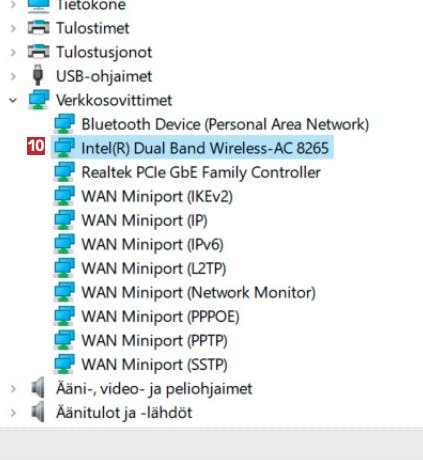Image resolution: width=423 pixels, height=460 pixels.
Task: Expand the Tulostusjonot category
Action: click(13, 52)
